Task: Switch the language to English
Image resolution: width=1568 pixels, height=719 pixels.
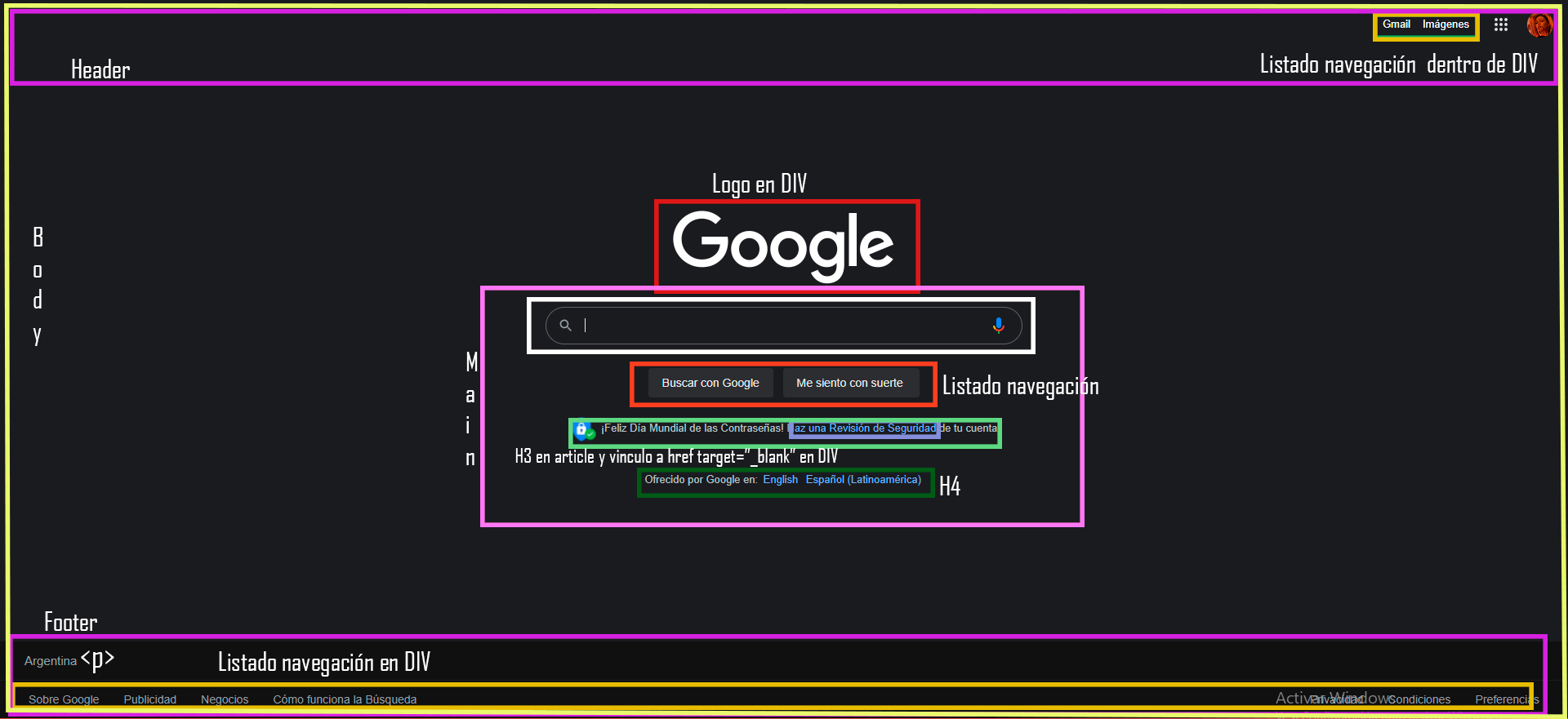Action: tap(780, 480)
